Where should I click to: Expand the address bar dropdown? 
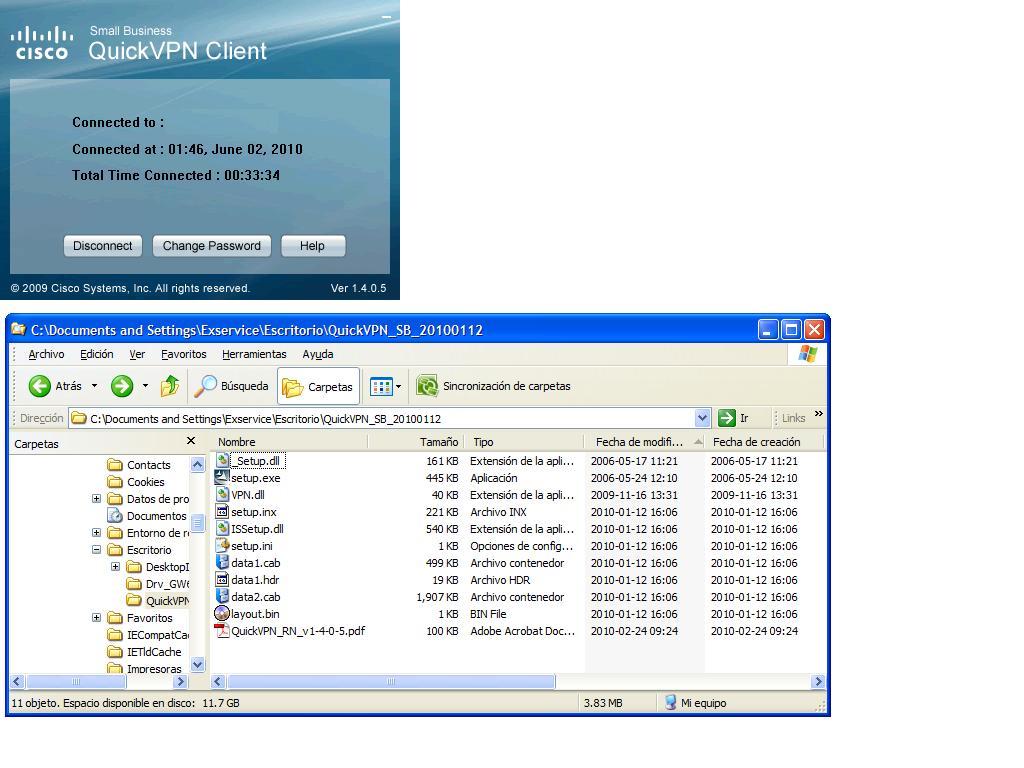(702, 418)
